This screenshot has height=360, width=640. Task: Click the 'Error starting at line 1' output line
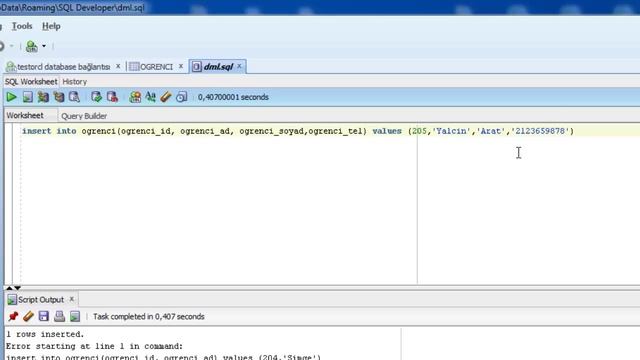(94, 346)
